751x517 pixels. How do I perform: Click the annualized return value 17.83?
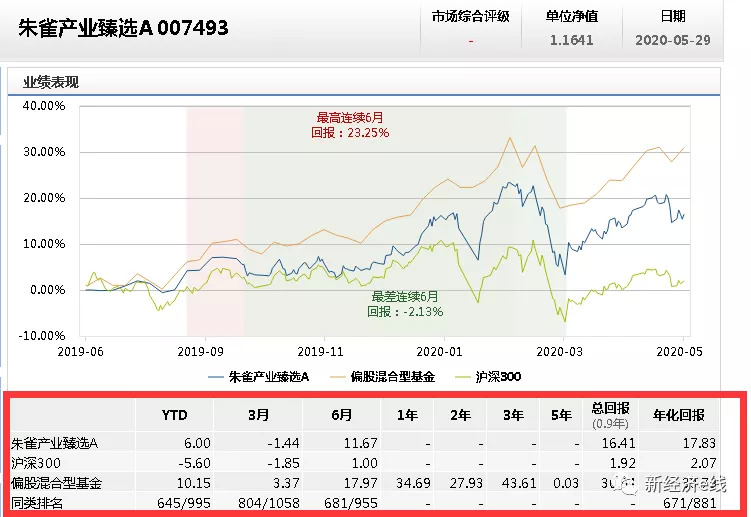(x=699, y=443)
